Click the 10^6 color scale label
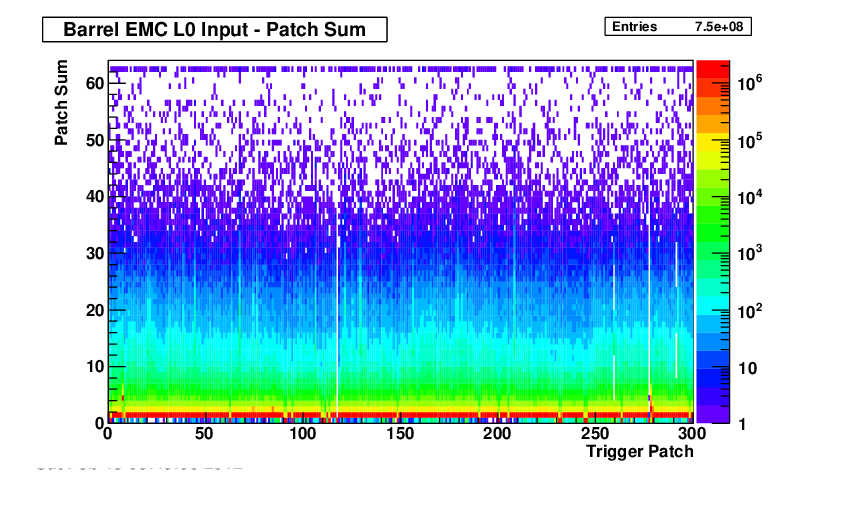Screen dimensions: 850x517 click(x=750, y=83)
